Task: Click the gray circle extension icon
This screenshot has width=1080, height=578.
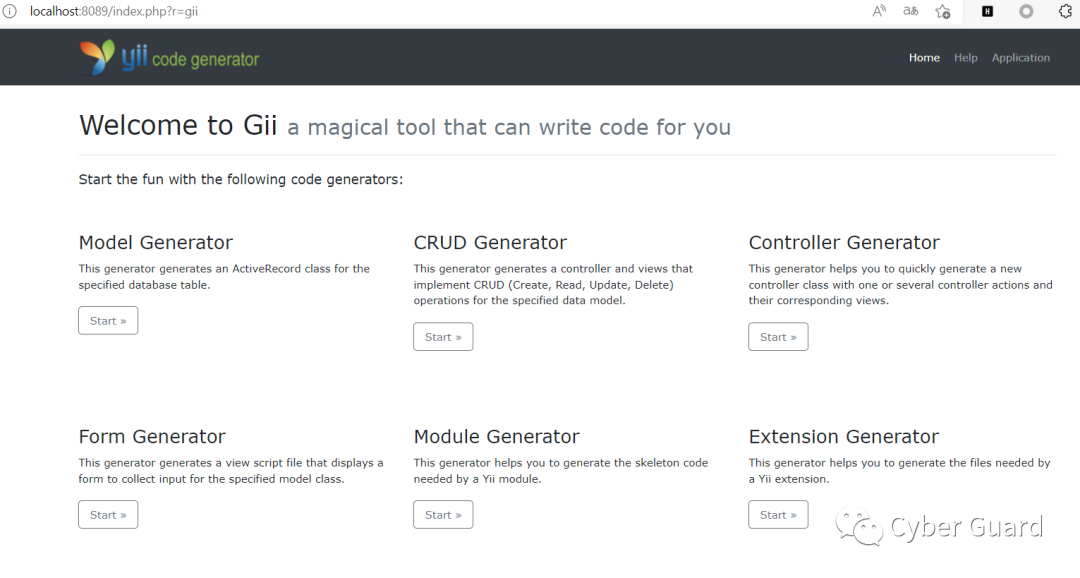Action: coord(1026,11)
